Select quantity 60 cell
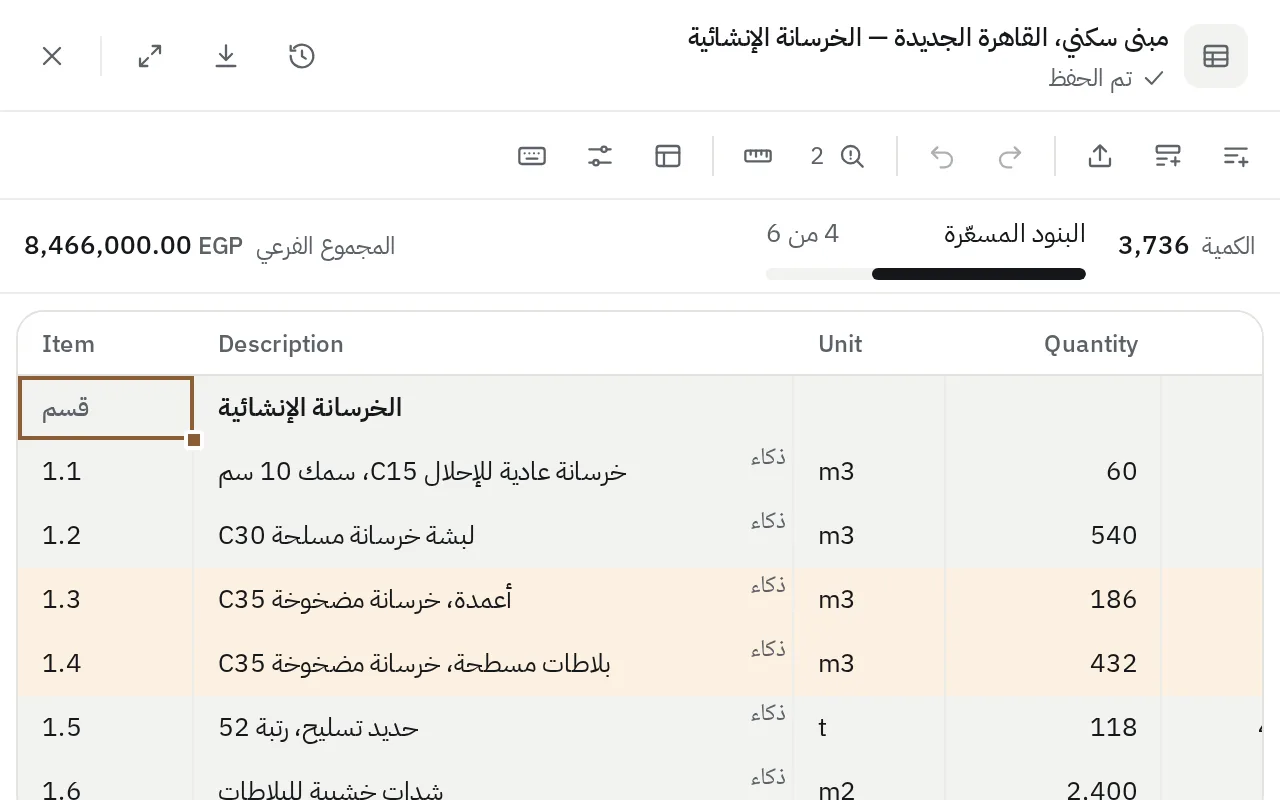The width and height of the screenshot is (1280, 800). point(1053,472)
